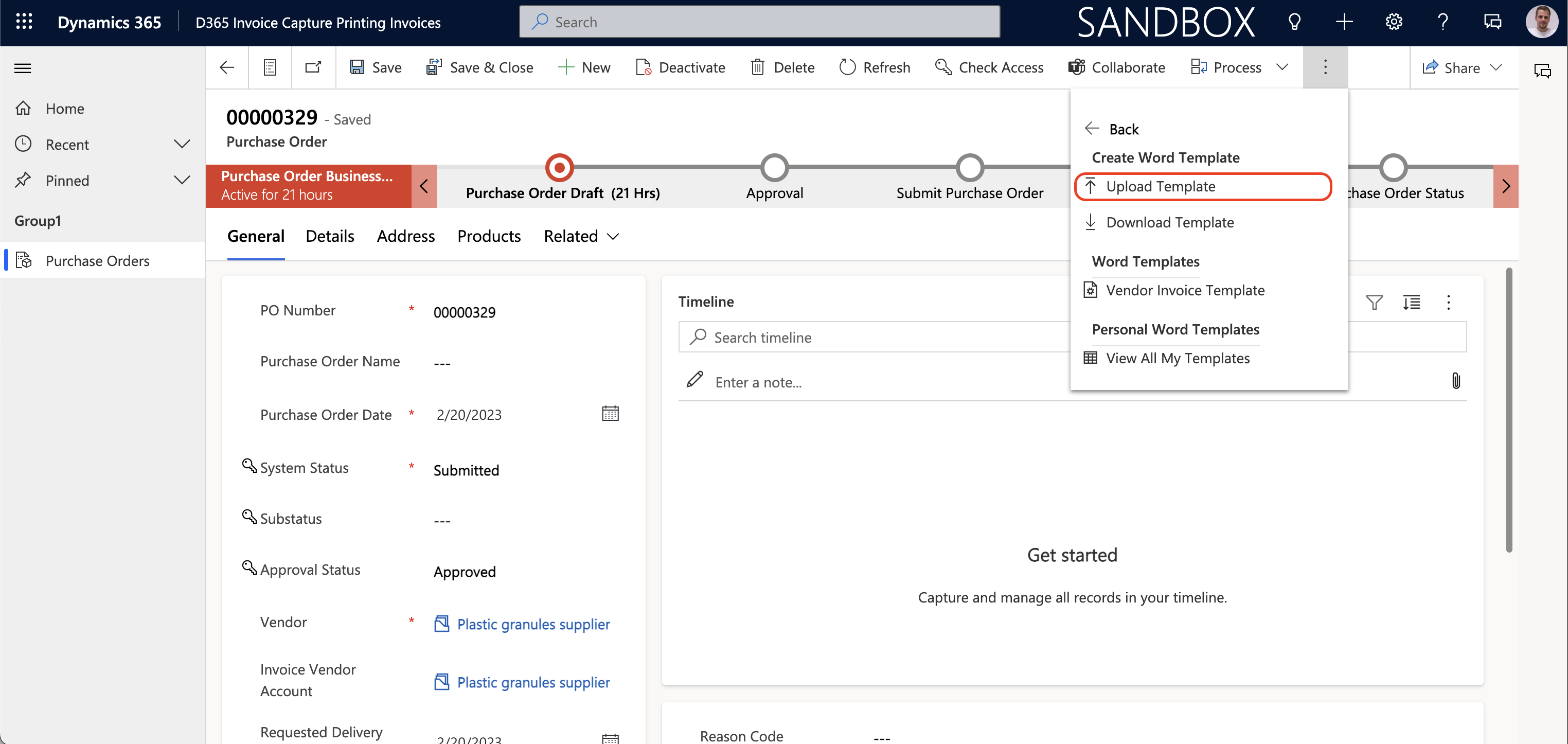Screen dimensions: 1568x744
Task: Open timeline filter funnel icon
Action: tap(1374, 302)
